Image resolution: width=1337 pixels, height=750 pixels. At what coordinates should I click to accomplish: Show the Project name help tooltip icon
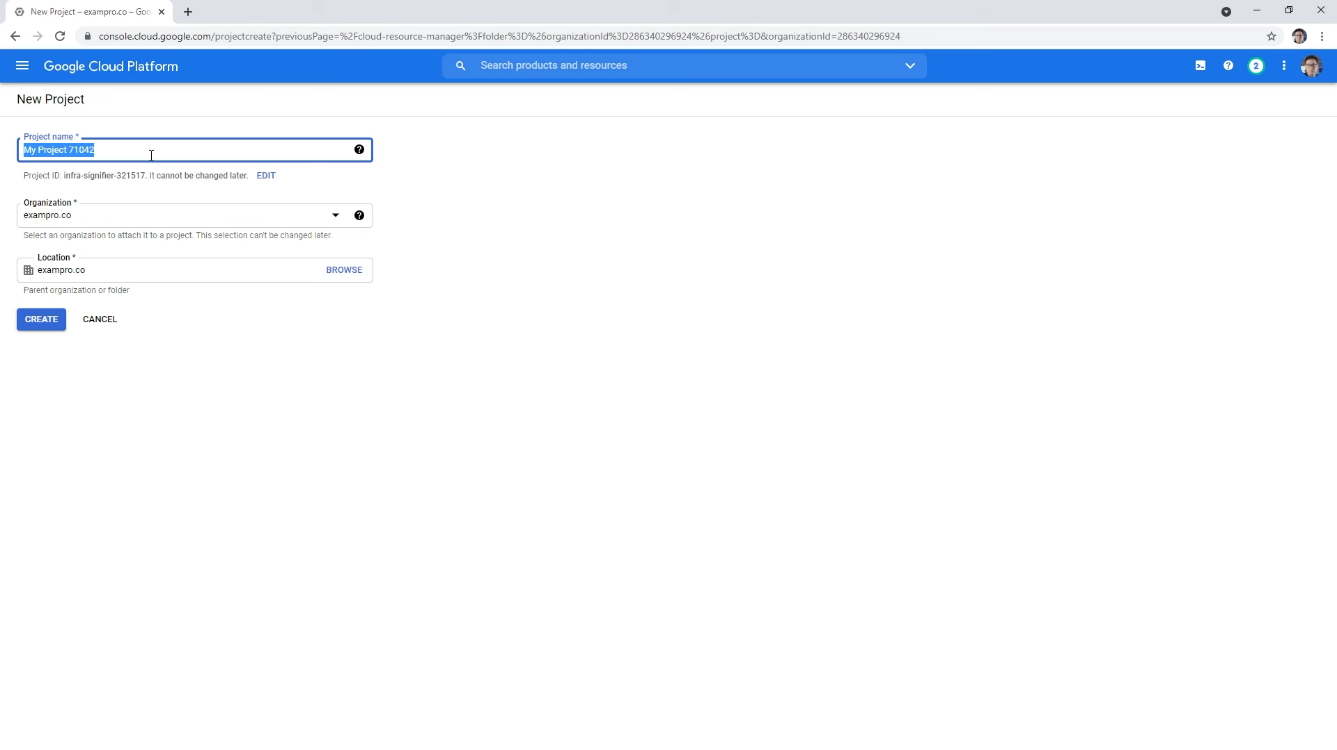[x=359, y=150]
